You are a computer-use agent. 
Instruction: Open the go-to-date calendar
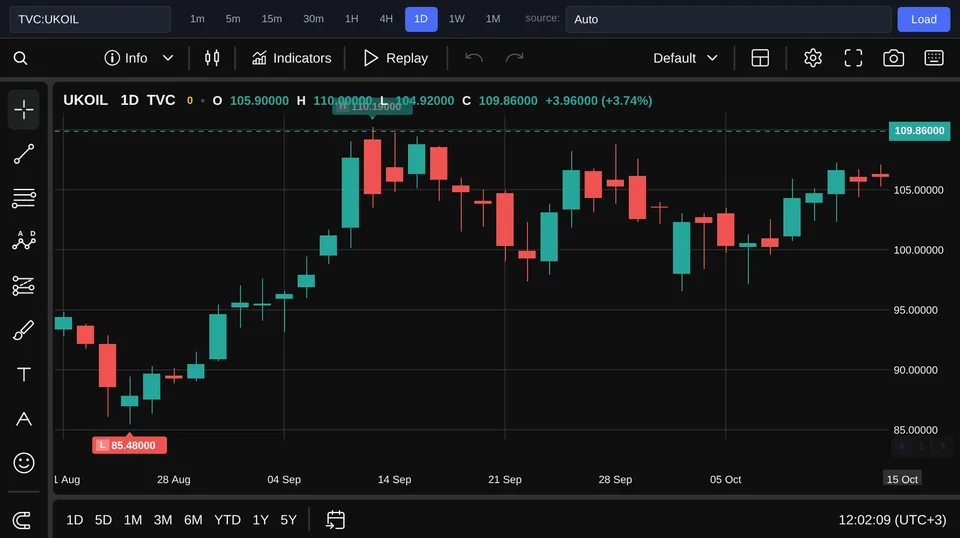[336, 520]
